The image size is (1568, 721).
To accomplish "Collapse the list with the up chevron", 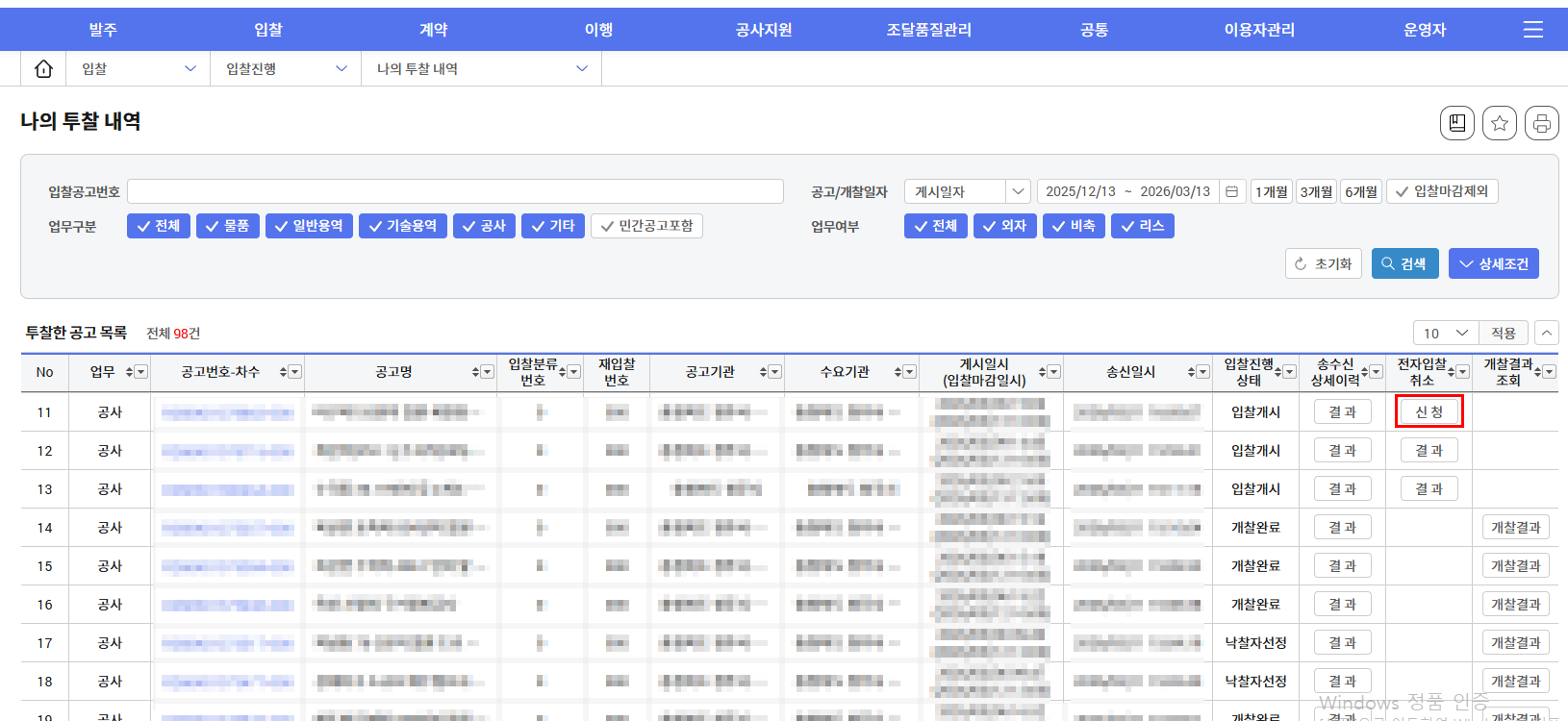I will coord(1547,333).
